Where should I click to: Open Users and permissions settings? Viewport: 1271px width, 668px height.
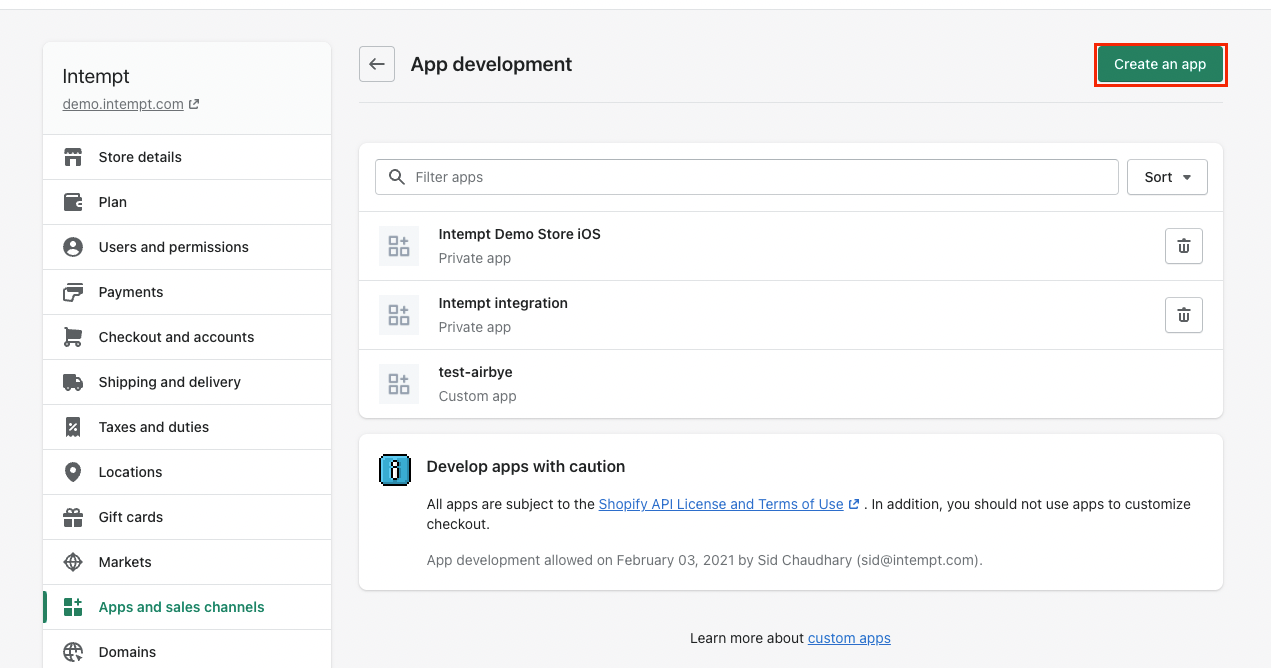187,247
